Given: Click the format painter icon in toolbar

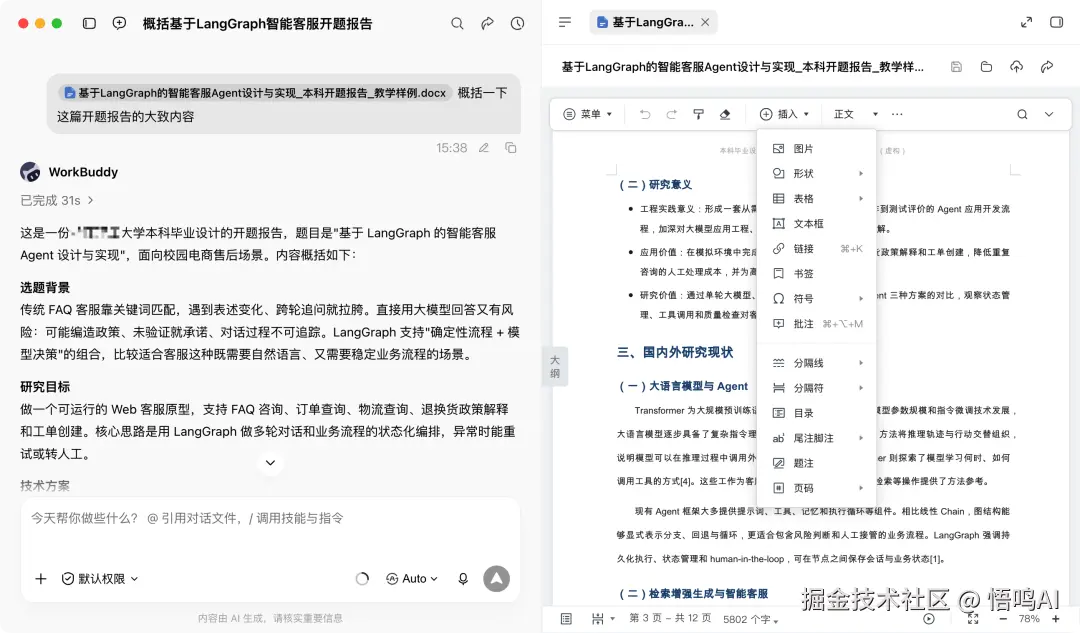Looking at the screenshot, I should (698, 114).
